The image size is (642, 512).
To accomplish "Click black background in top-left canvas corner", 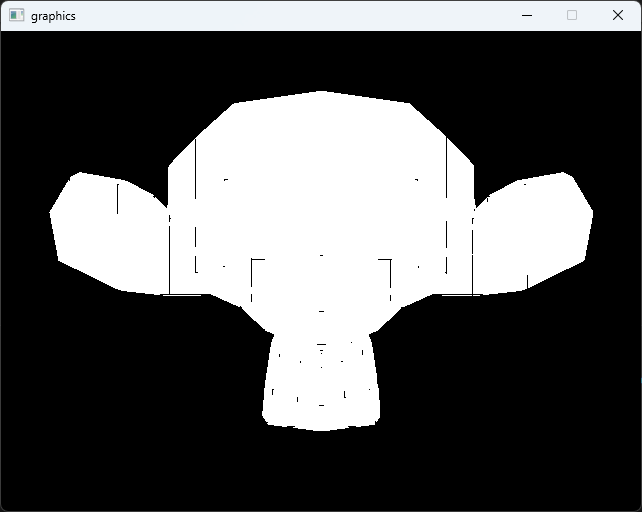I will tap(30, 60).
